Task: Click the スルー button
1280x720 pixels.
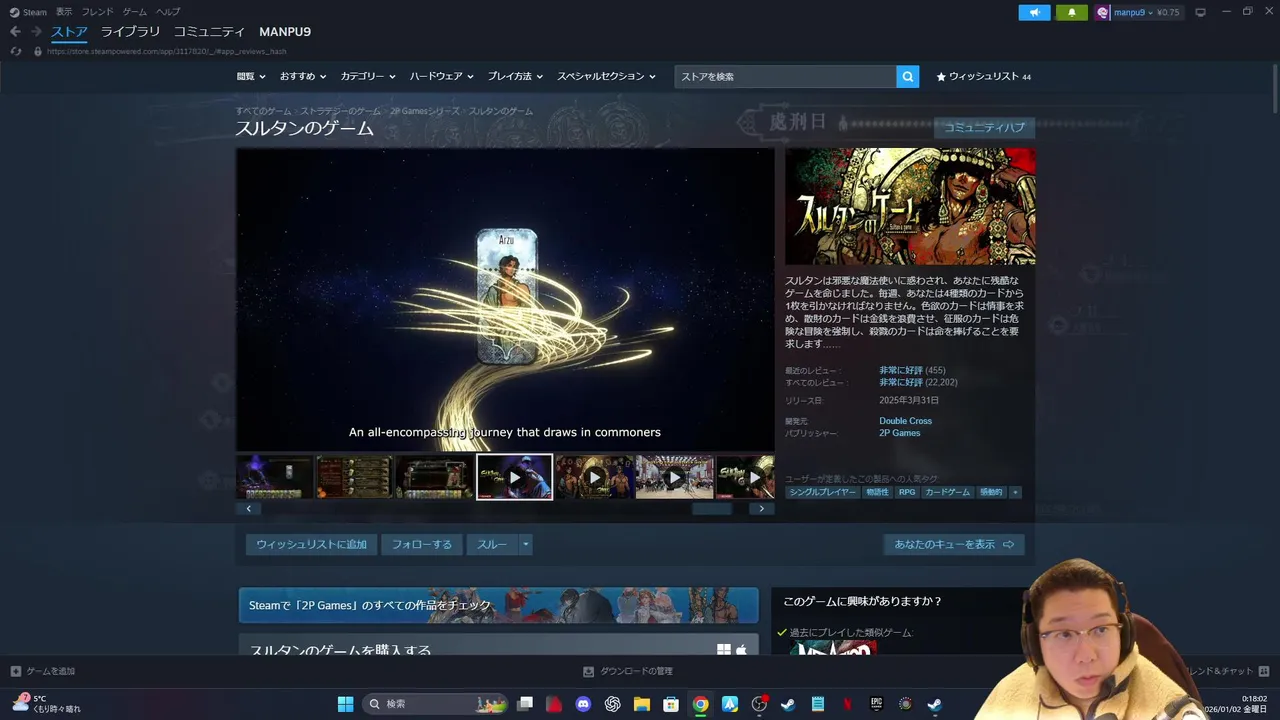Action: [x=491, y=544]
